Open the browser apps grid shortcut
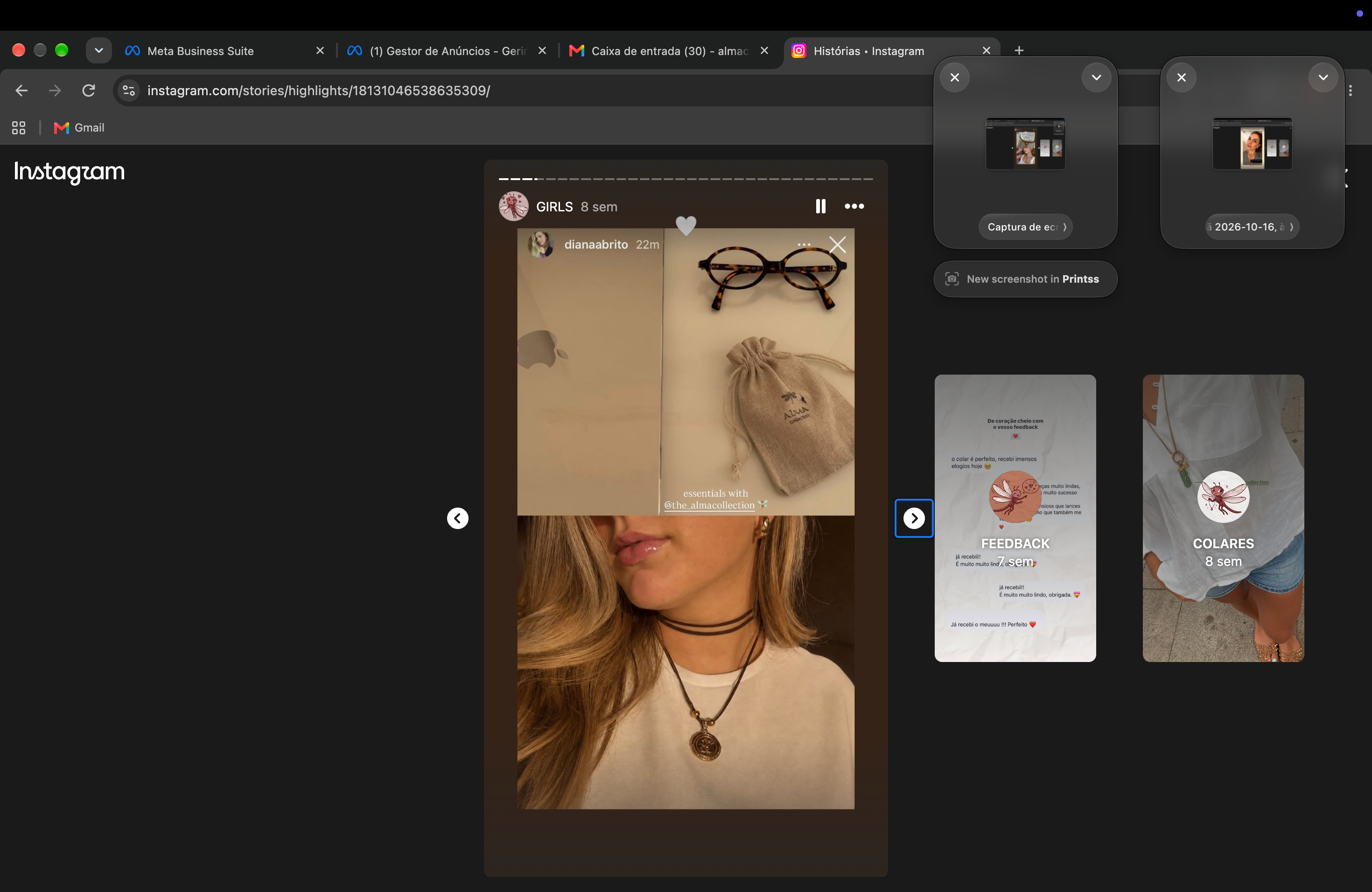This screenshot has width=1372, height=892. click(19, 128)
